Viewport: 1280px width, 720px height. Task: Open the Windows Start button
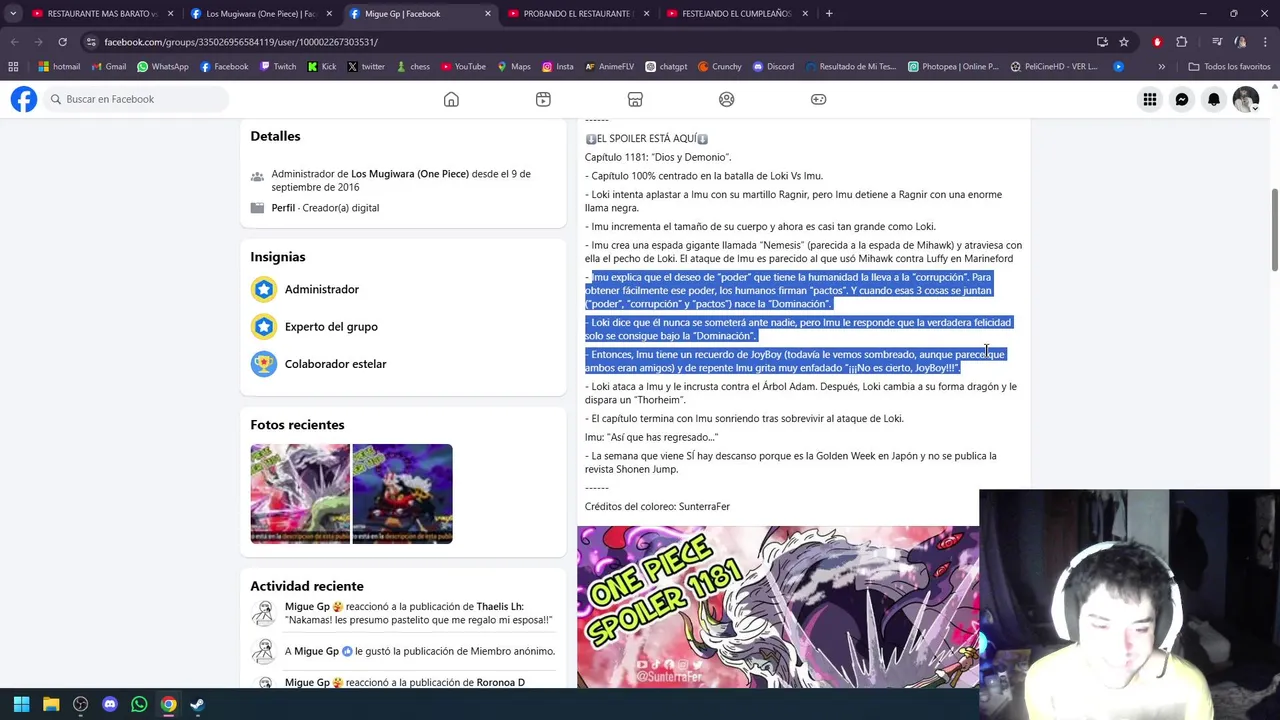[21, 704]
